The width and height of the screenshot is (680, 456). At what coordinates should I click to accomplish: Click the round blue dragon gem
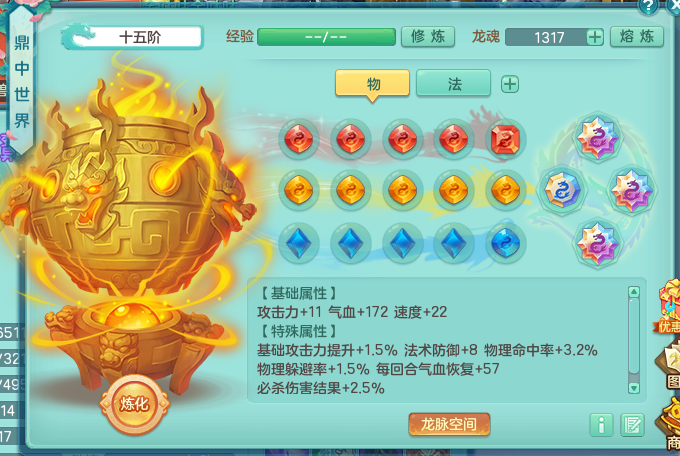505,242
